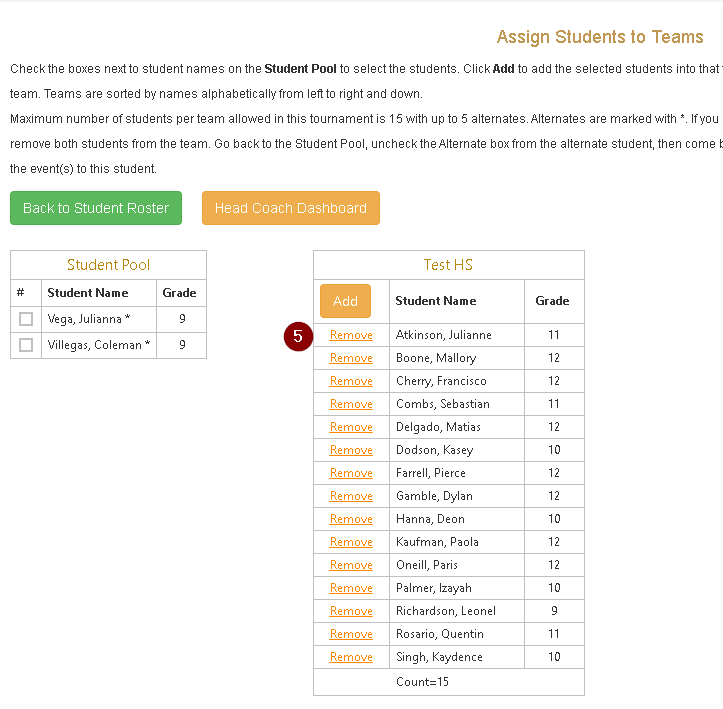Image resolution: width=723 pixels, height=709 pixels.
Task: Remove Richardson, Leonel from team
Action: click(x=351, y=611)
